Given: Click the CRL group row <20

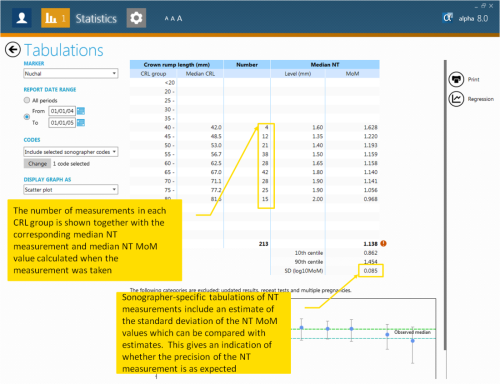Looking at the screenshot, I should point(170,83).
